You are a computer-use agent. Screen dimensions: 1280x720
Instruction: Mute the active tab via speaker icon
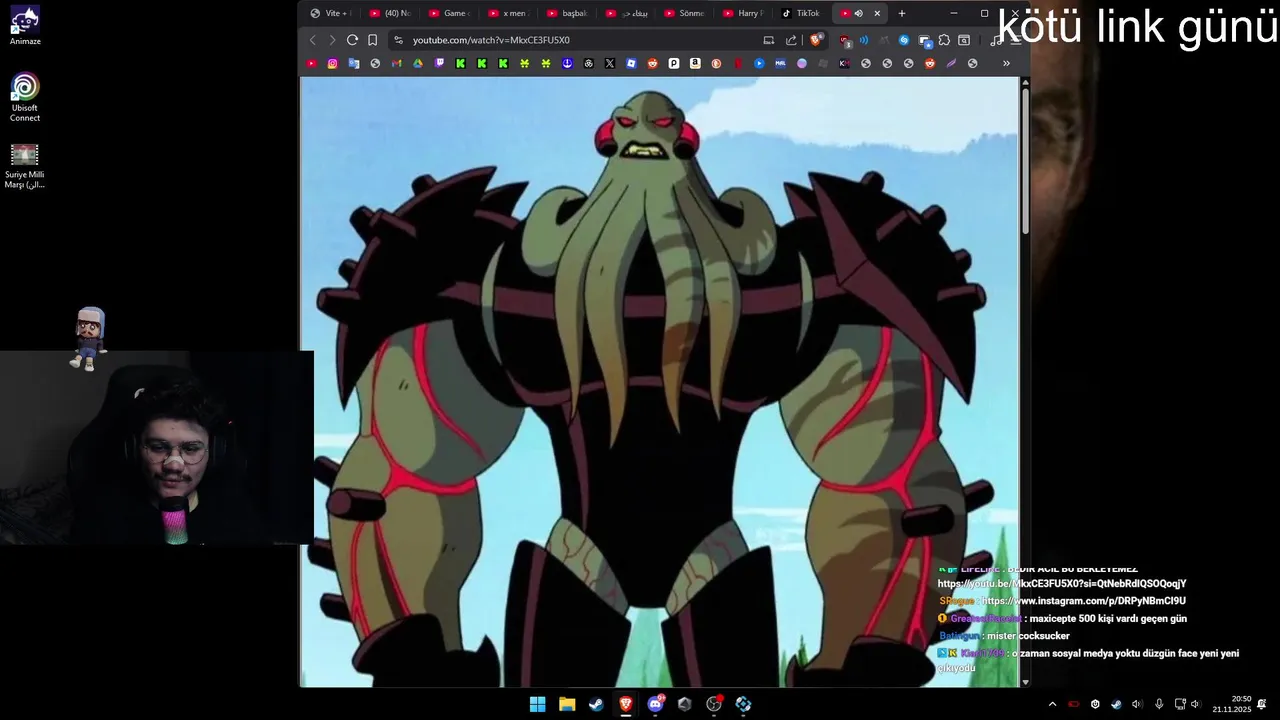(x=858, y=13)
